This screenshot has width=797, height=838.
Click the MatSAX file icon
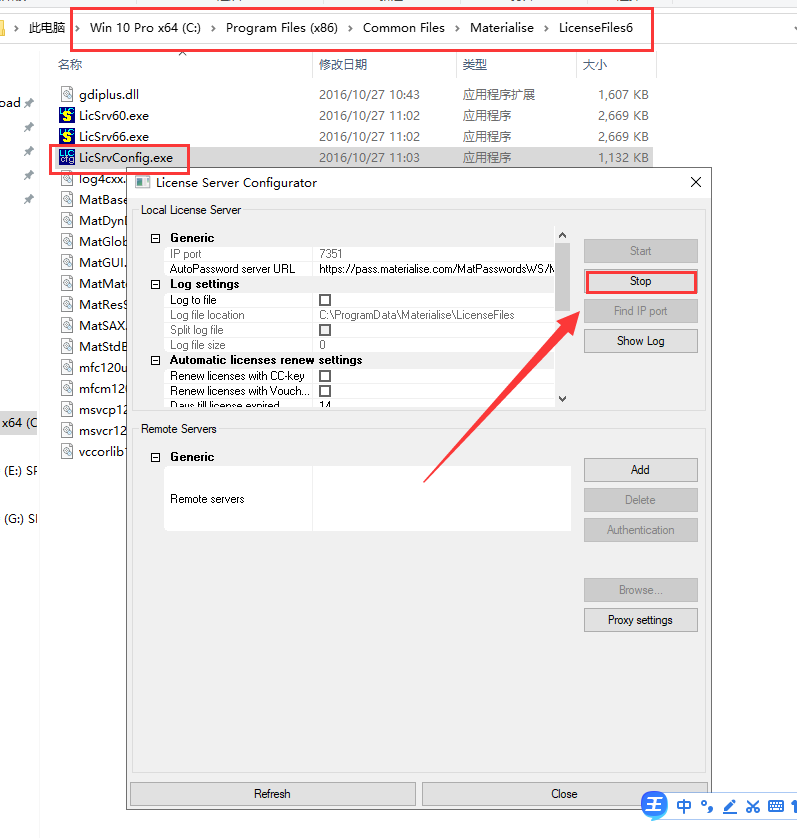click(x=67, y=325)
